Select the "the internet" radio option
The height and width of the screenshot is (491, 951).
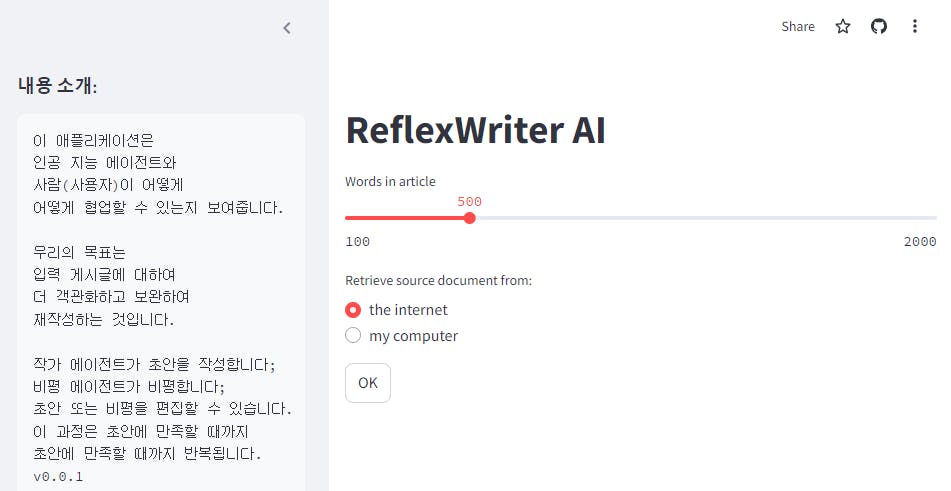click(x=353, y=310)
